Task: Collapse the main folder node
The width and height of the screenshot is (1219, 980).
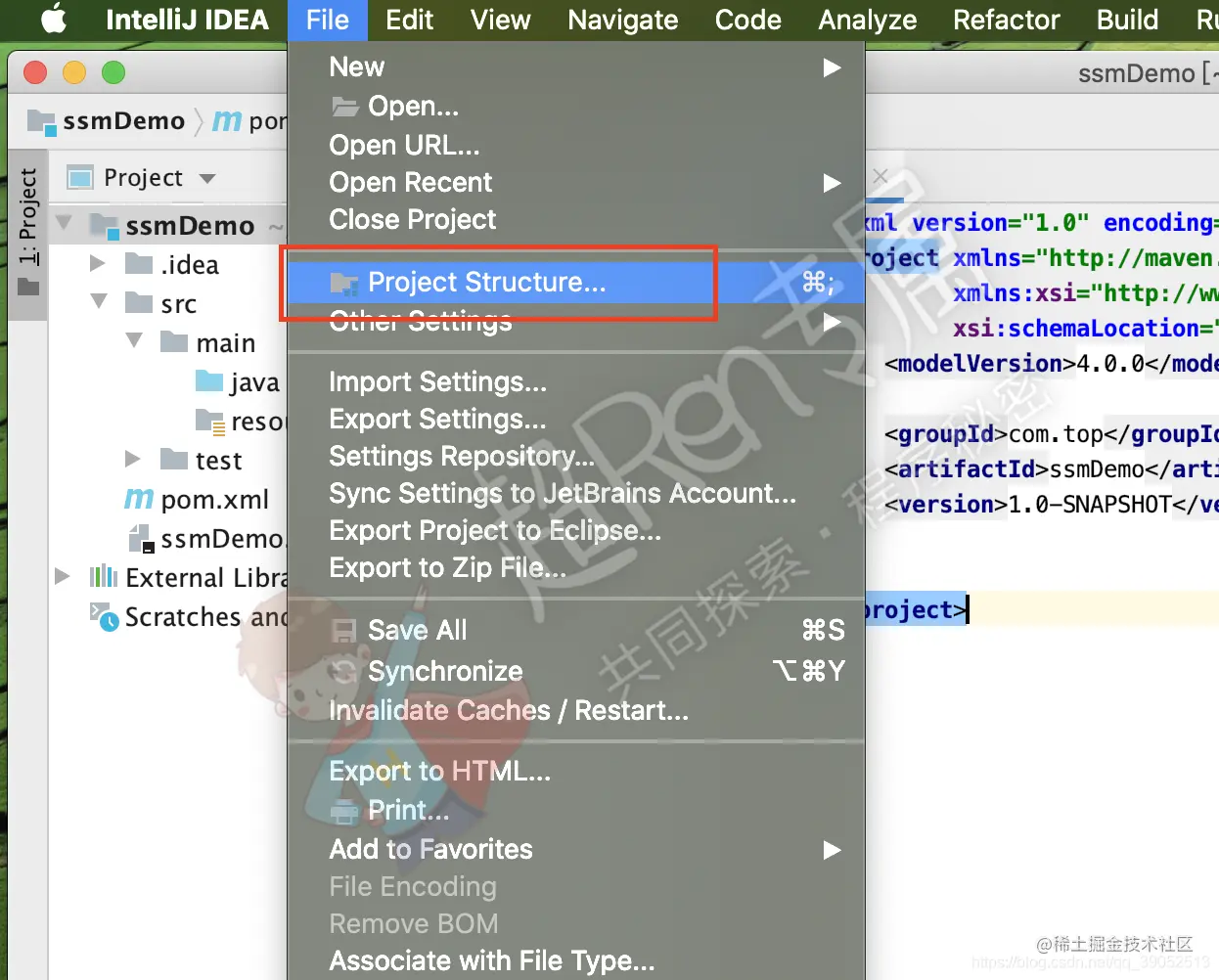Action: (x=134, y=340)
